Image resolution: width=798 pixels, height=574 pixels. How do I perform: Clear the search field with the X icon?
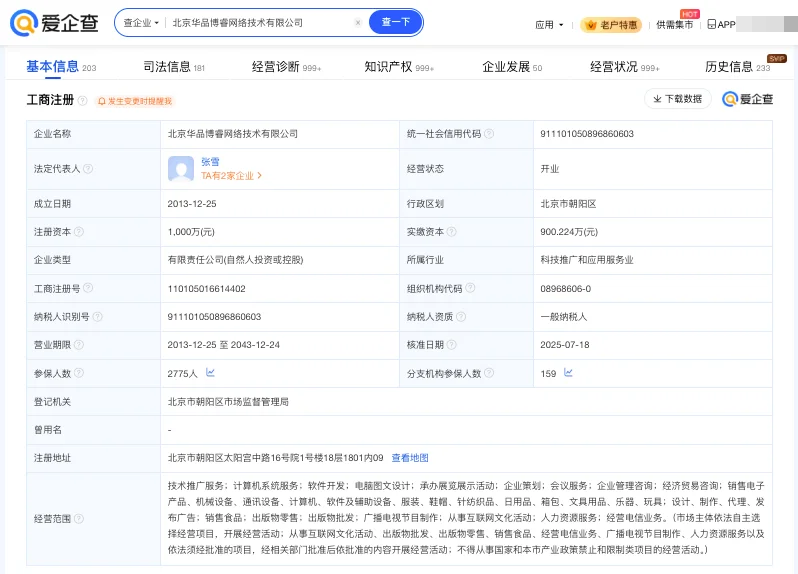pos(358,23)
